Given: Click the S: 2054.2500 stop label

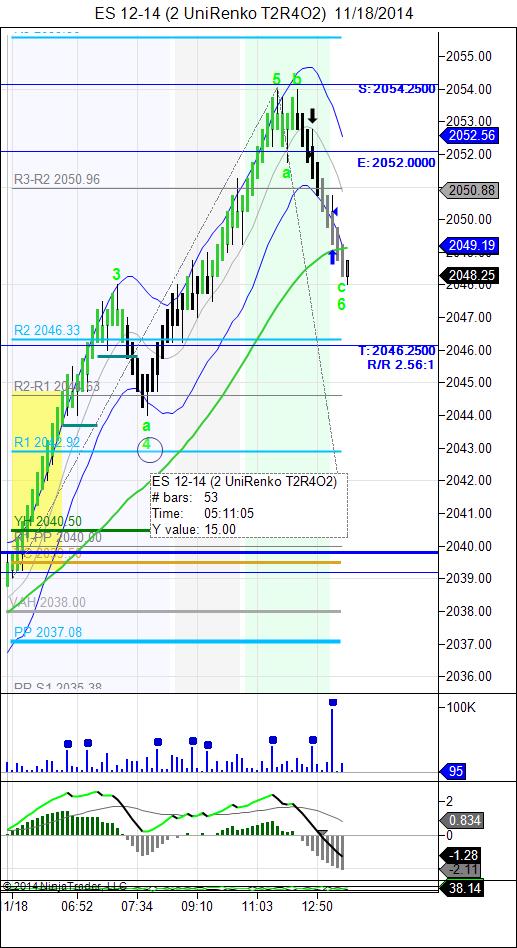Looking at the screenshot, I should [x=397, y=89].
